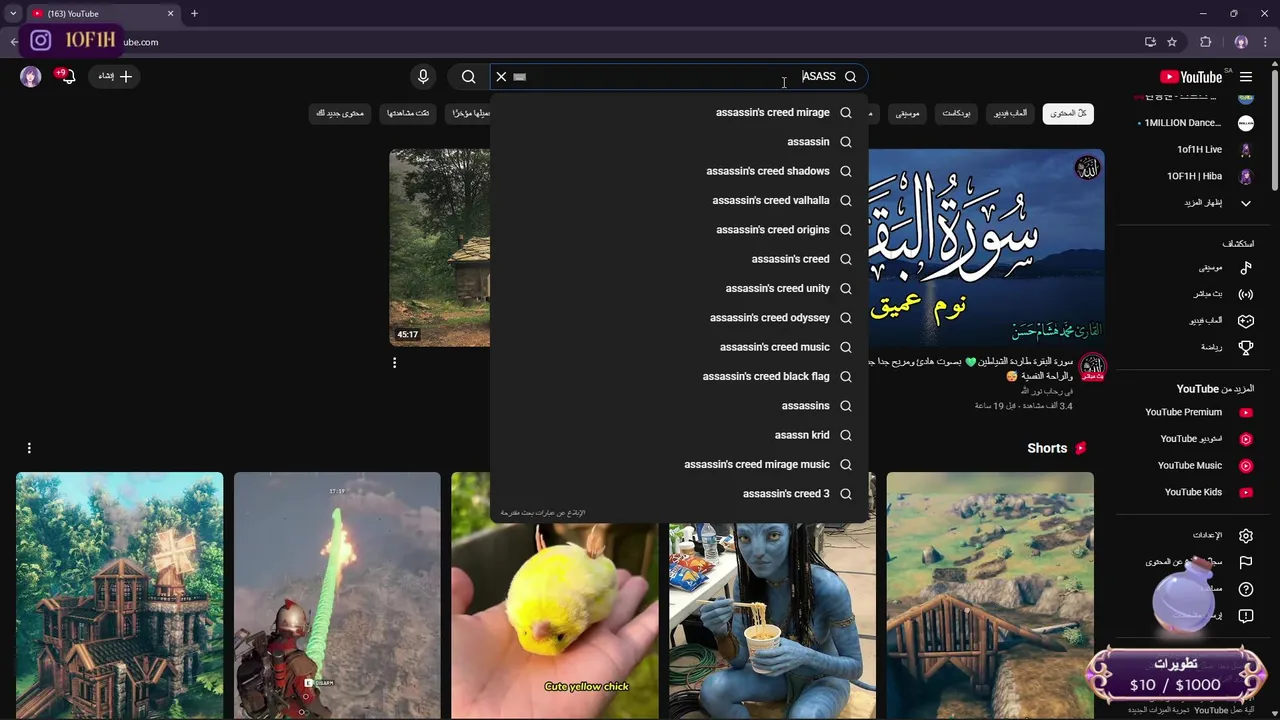This screenshot has width=1280, height=720.
Task: Click the report search predictions link
Action: [543, 513]
